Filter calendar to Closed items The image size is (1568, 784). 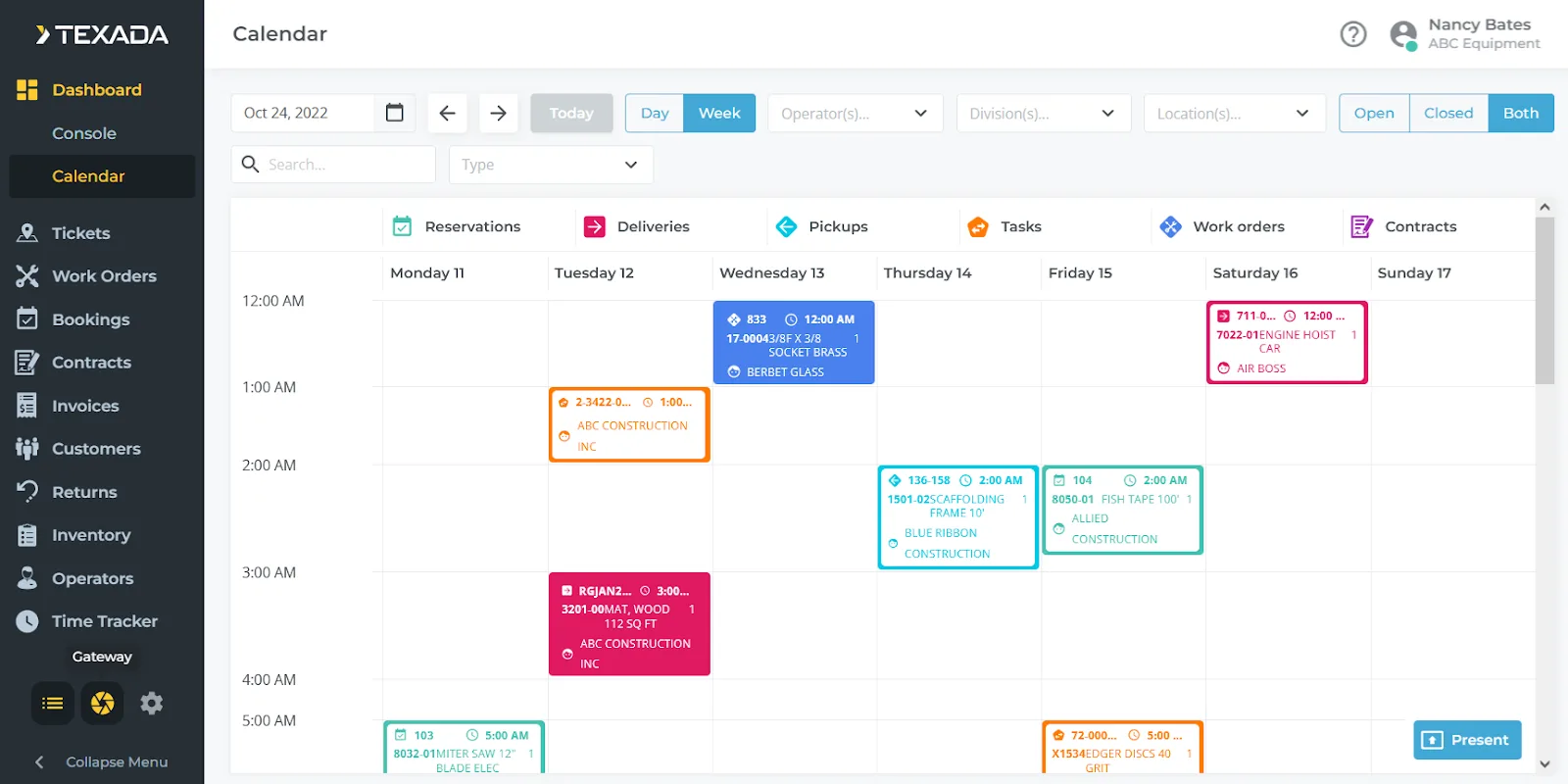point(1447,113)
